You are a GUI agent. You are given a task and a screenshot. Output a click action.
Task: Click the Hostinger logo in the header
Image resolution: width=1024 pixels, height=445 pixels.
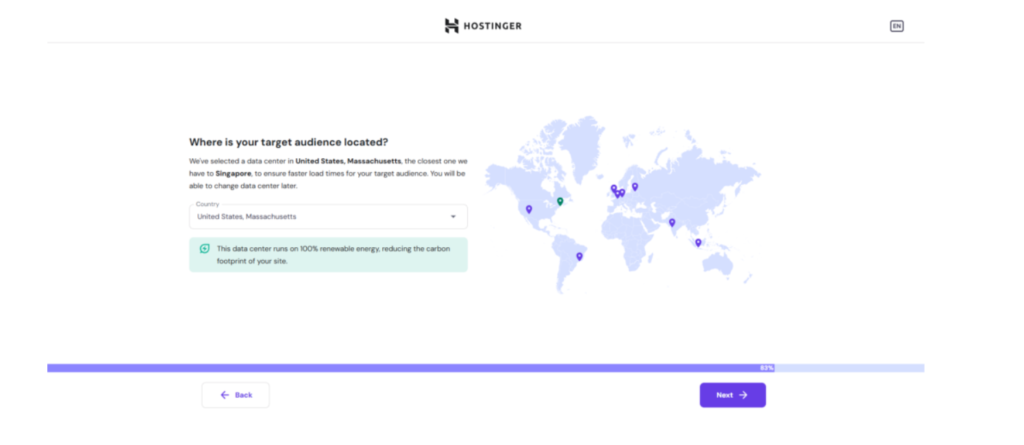point(482,25)
